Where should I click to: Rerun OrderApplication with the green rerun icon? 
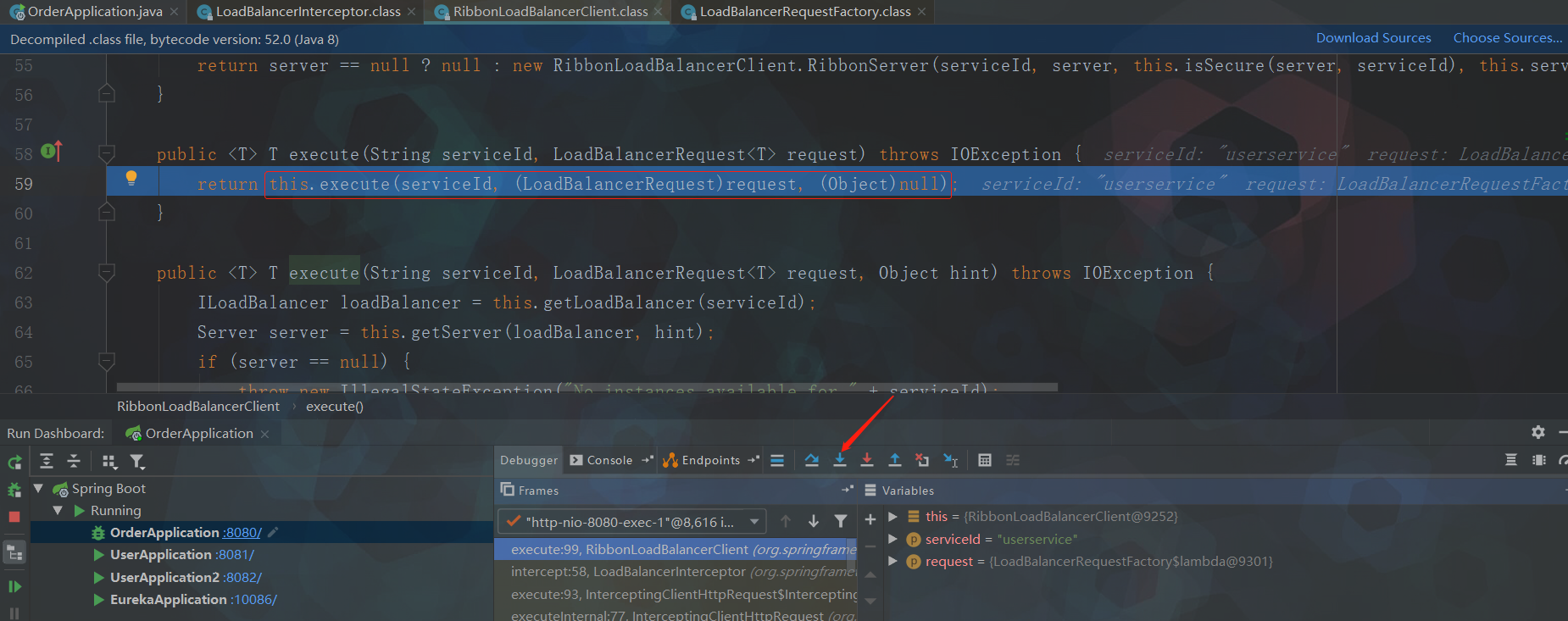[x=14, y=463]
